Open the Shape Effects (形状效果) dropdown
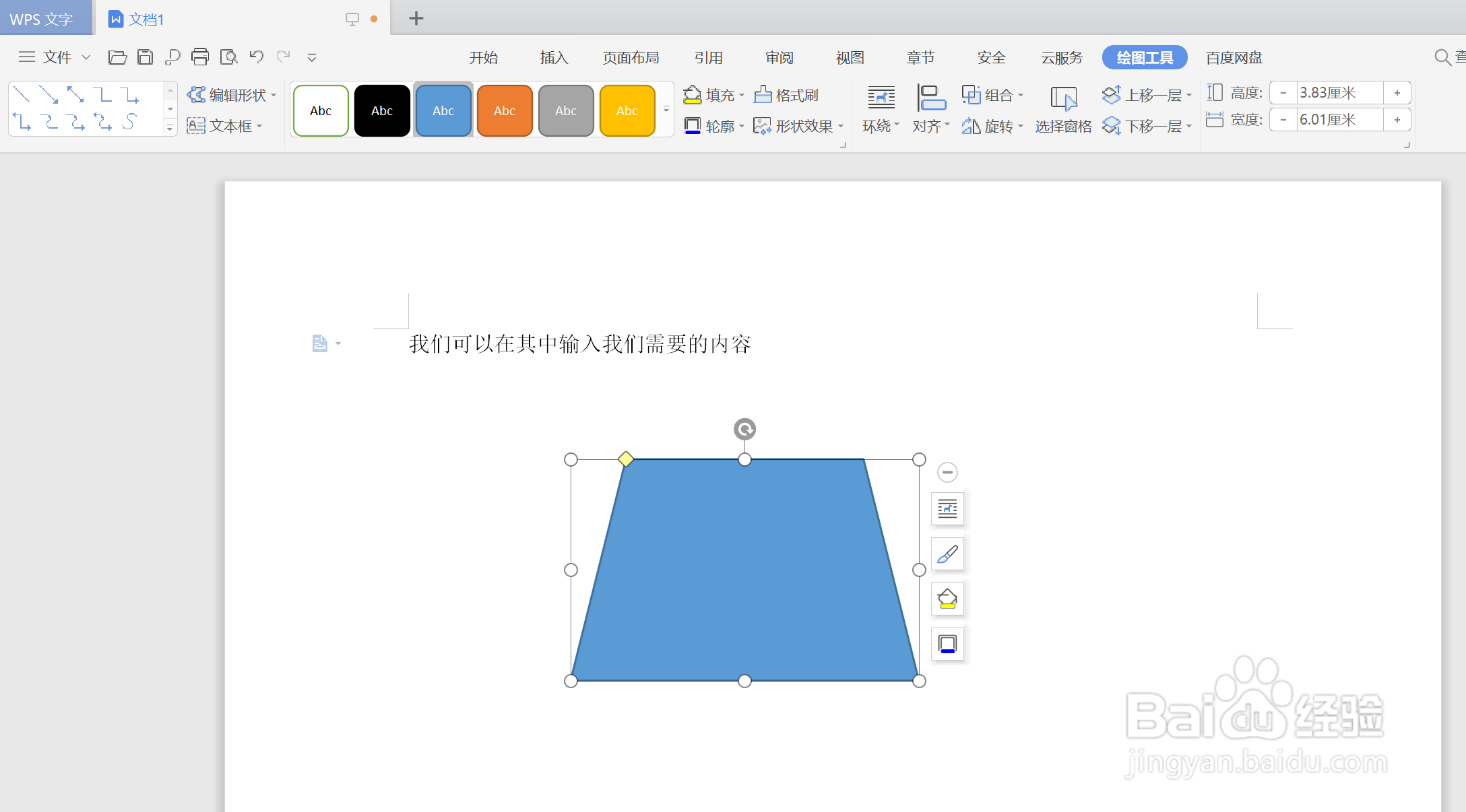 point(798,126)
